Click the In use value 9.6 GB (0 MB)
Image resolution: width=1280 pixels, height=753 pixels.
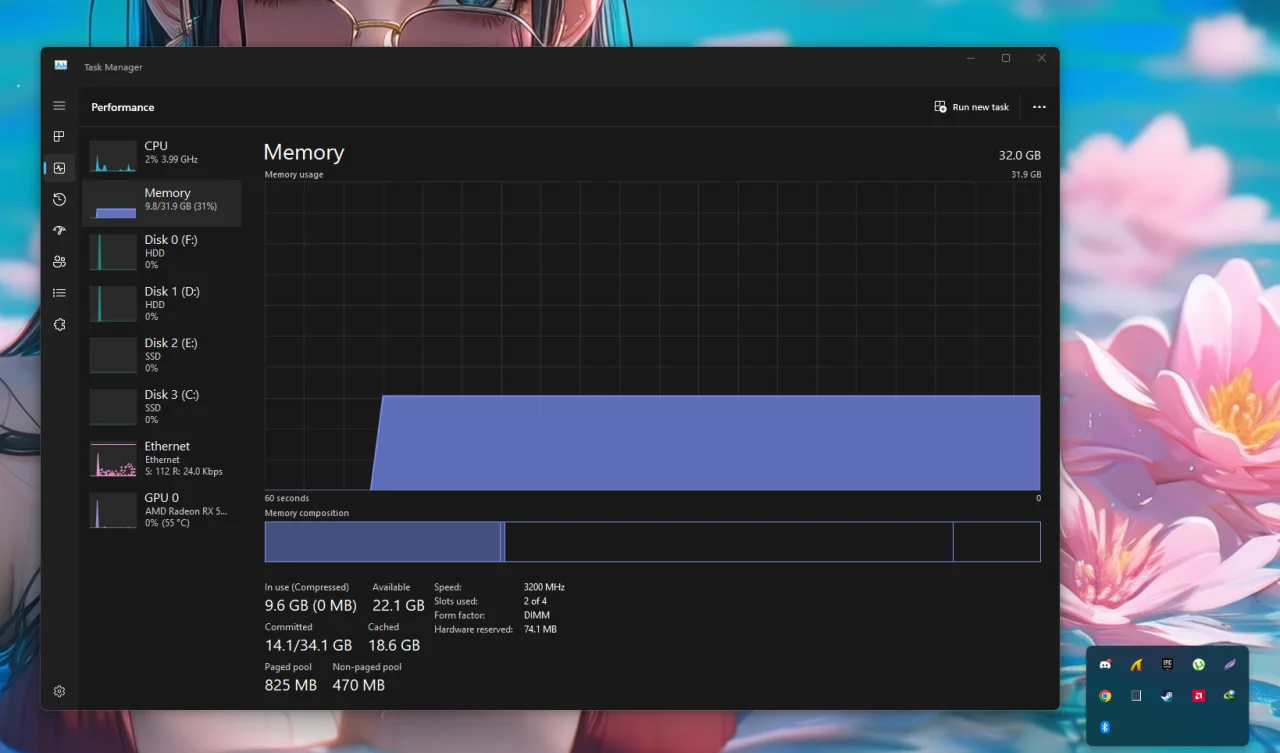310,605
